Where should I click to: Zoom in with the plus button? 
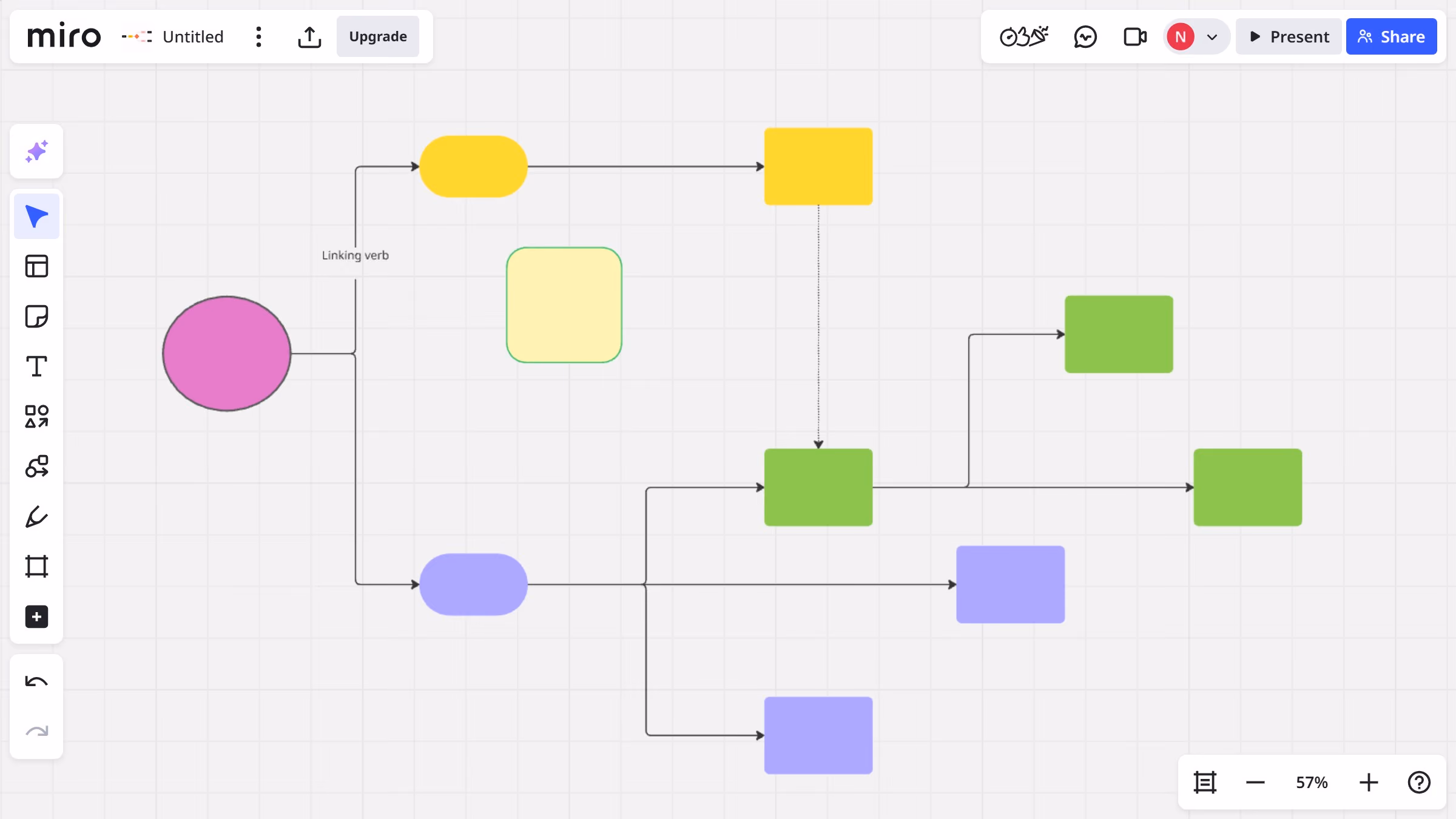pos(1369,783)
